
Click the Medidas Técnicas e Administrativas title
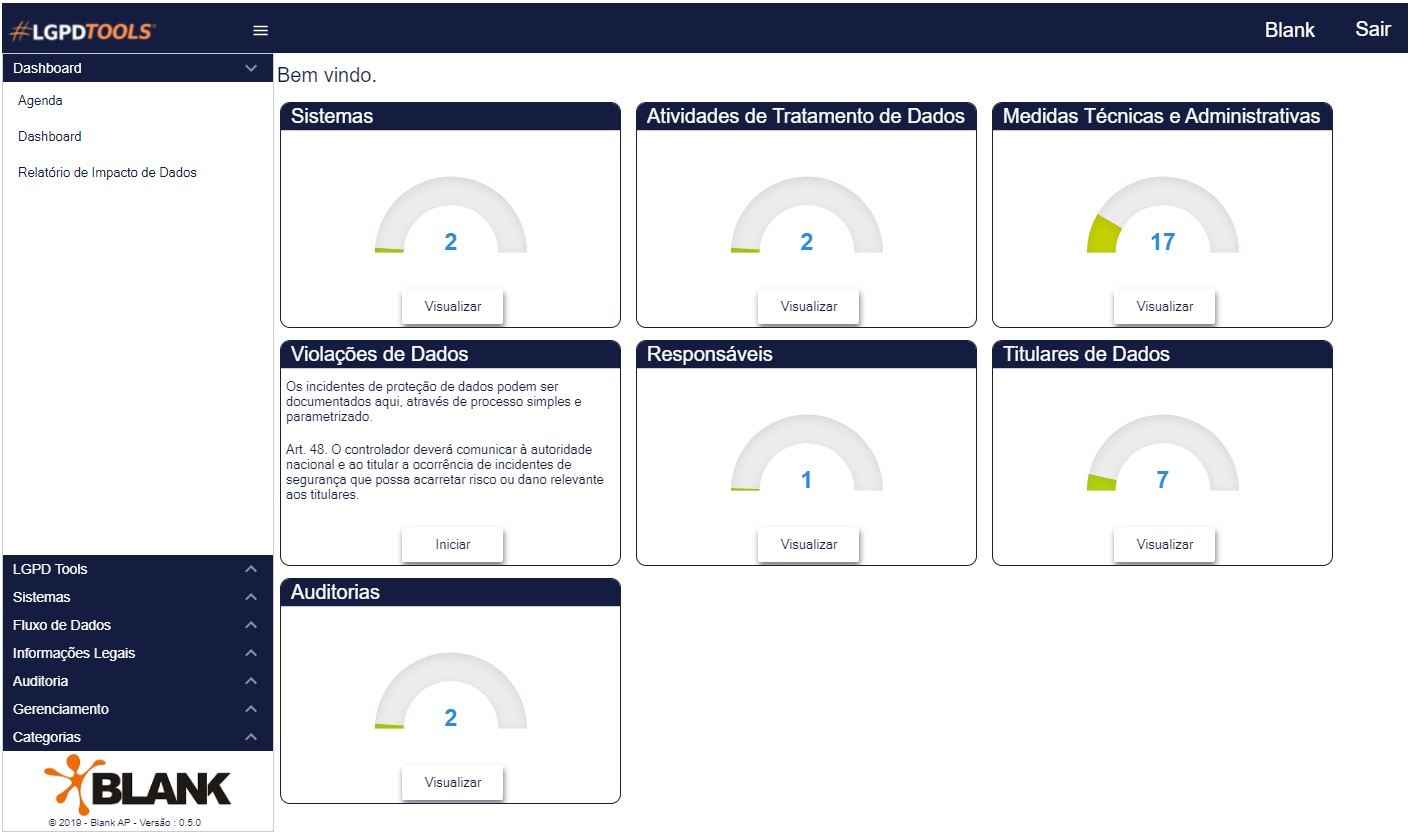coord(1161,116)
